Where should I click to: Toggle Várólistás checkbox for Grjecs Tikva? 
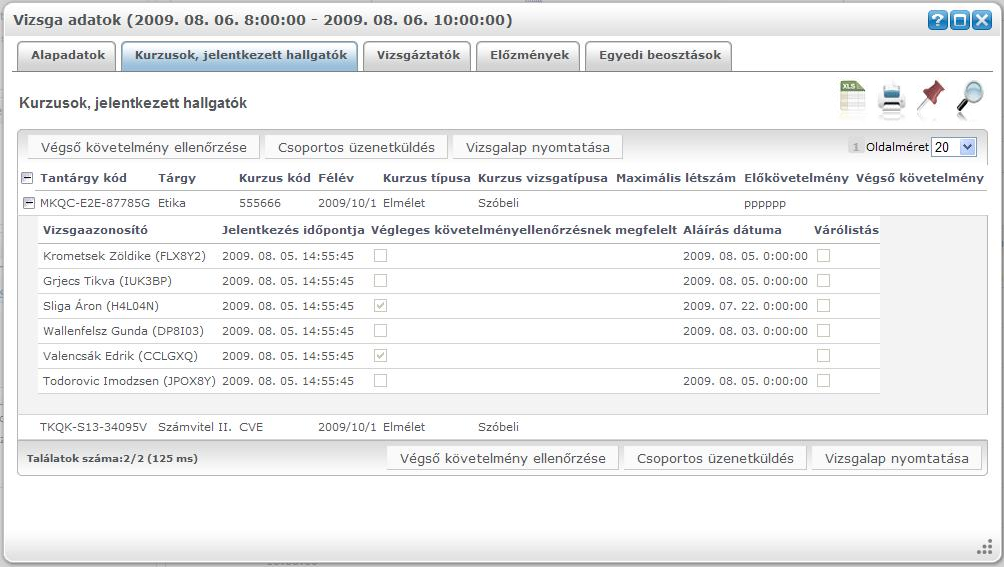(823, 281)
